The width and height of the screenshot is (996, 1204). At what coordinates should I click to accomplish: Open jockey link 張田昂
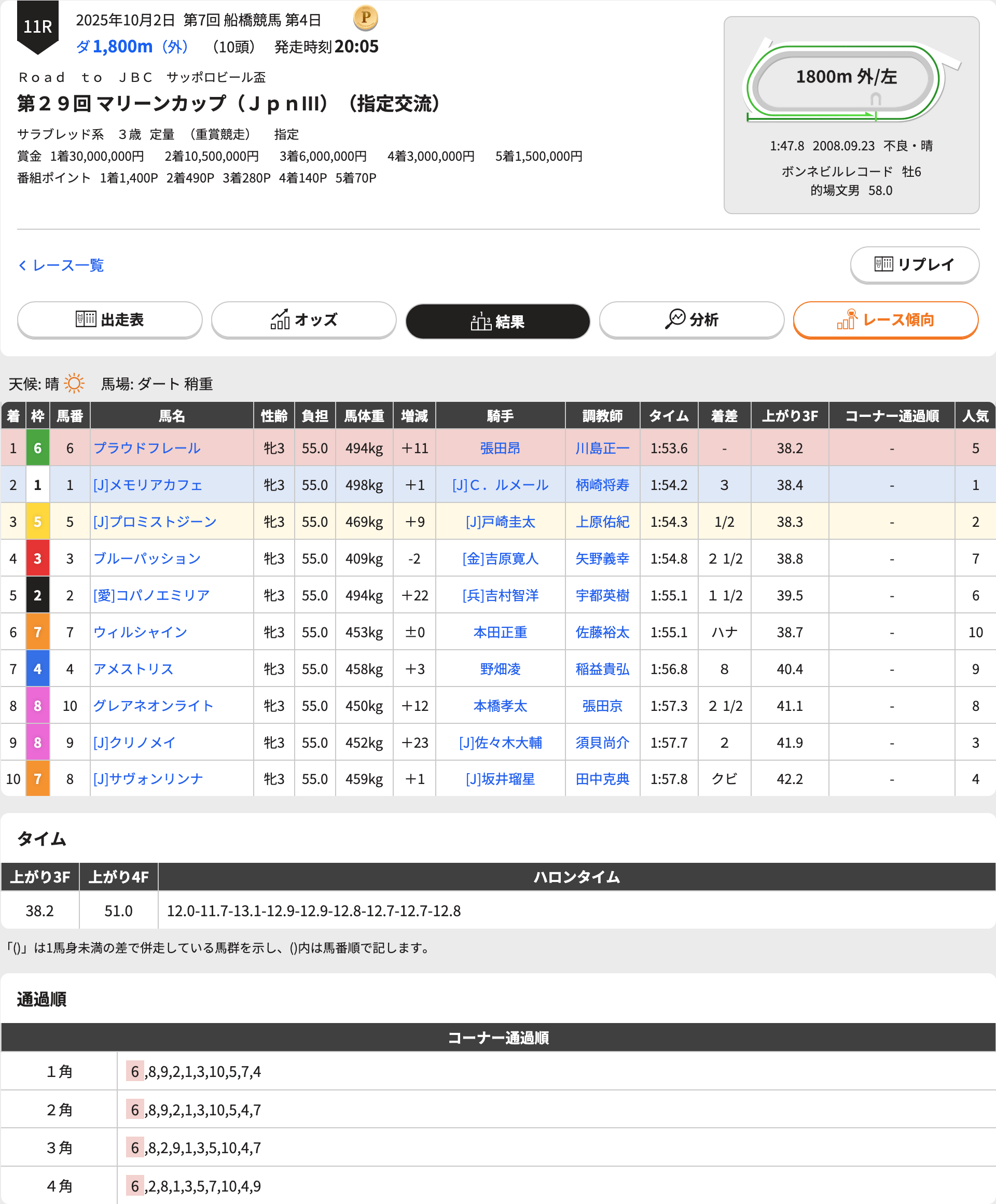click(499, 448)
